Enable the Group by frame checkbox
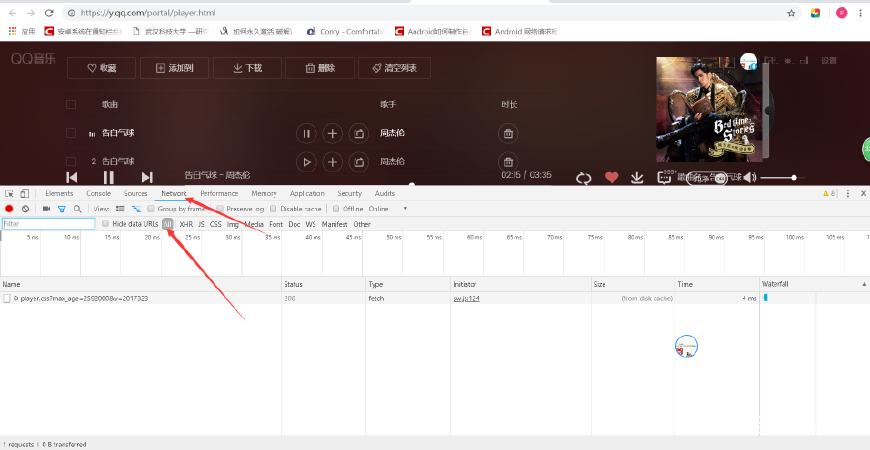Image resolution: width=870 pixels, height=450 pixels. point(151,209)
